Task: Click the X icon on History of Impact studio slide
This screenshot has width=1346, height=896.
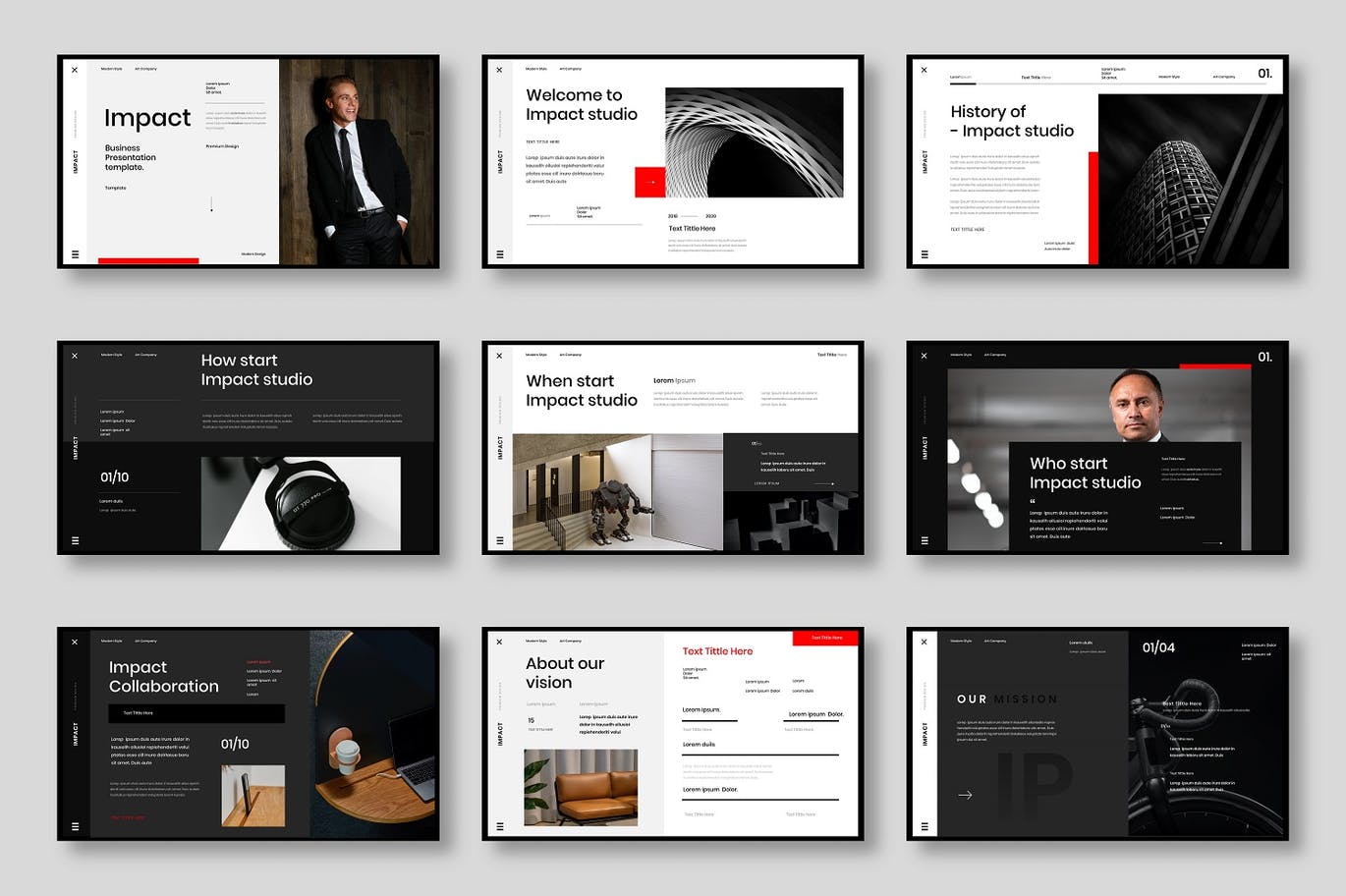Action: [x=924, y=70]
